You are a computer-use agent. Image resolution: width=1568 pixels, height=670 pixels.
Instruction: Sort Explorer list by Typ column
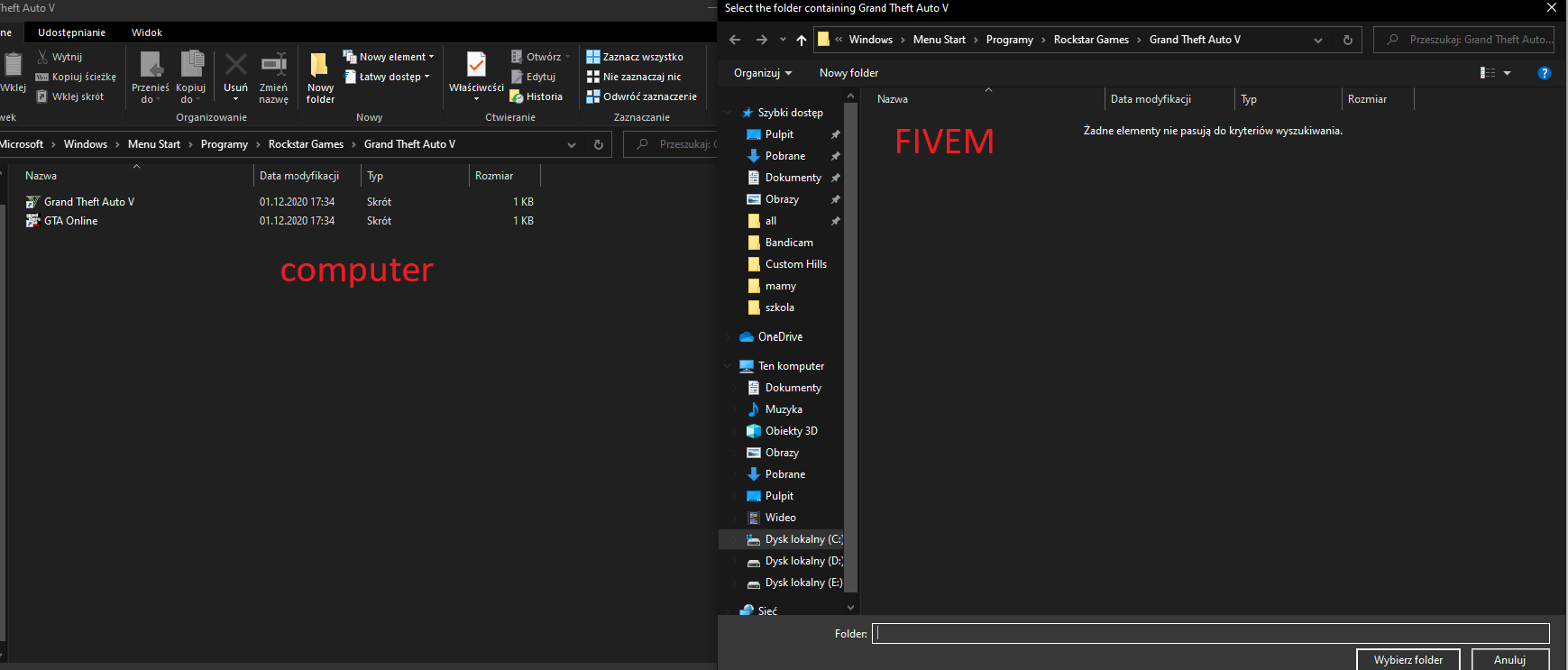[415, 176]
